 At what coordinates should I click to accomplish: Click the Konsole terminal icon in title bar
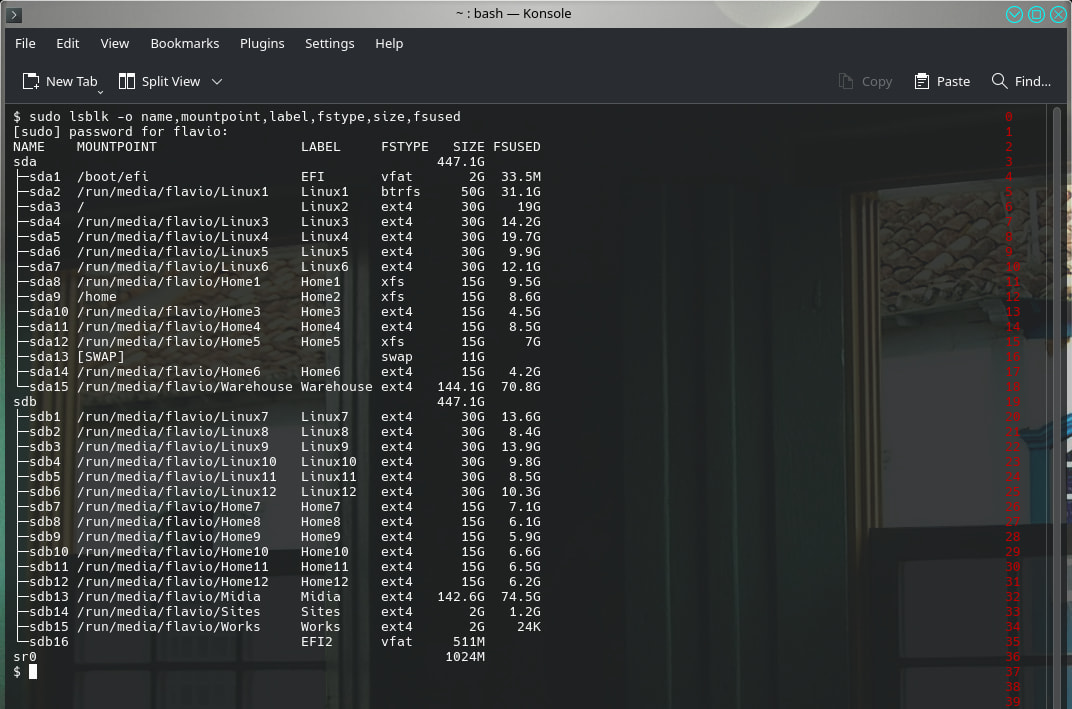click(x=16, y=14)
